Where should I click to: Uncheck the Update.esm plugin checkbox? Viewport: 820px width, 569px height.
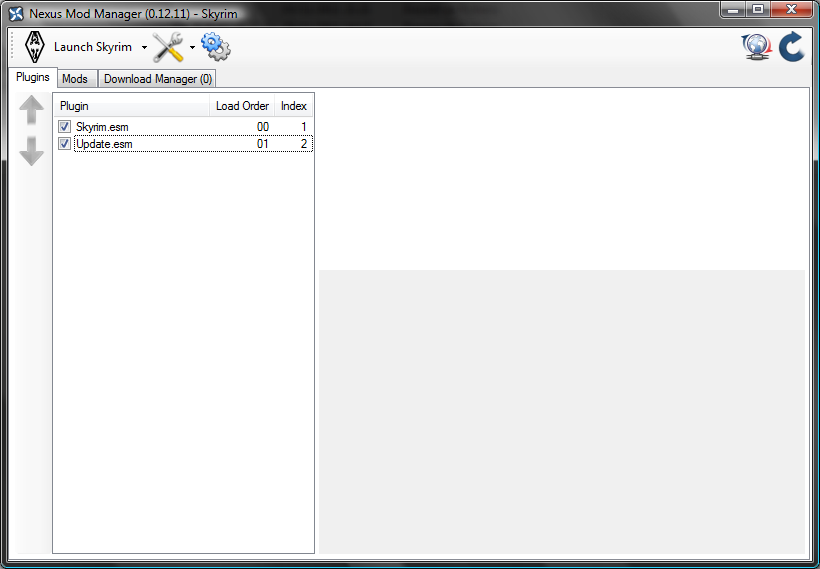(64, 143)
